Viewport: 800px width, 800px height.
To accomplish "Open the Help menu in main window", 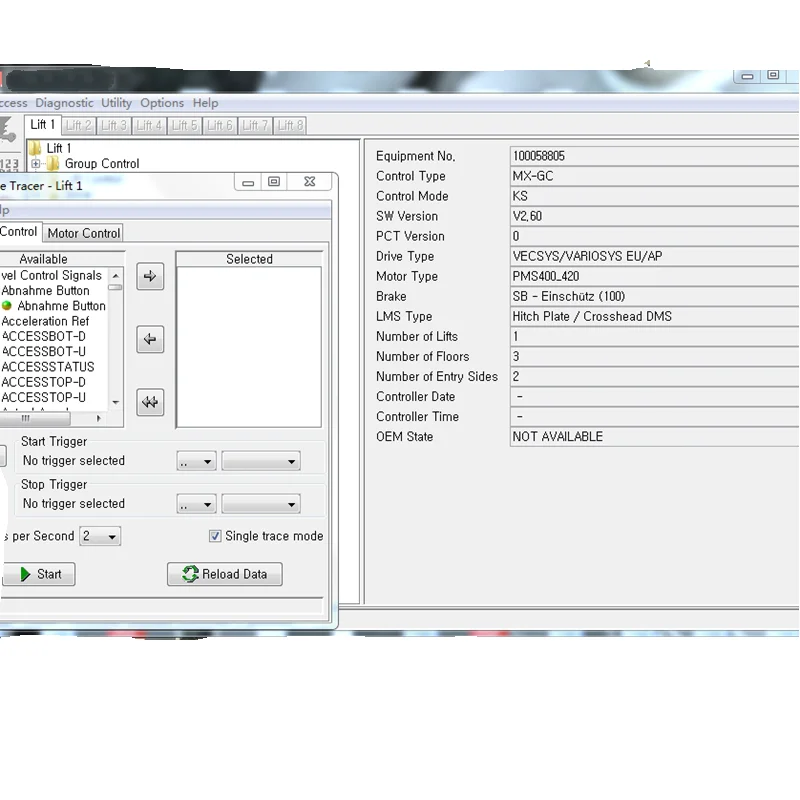I will tap(206, 103).
